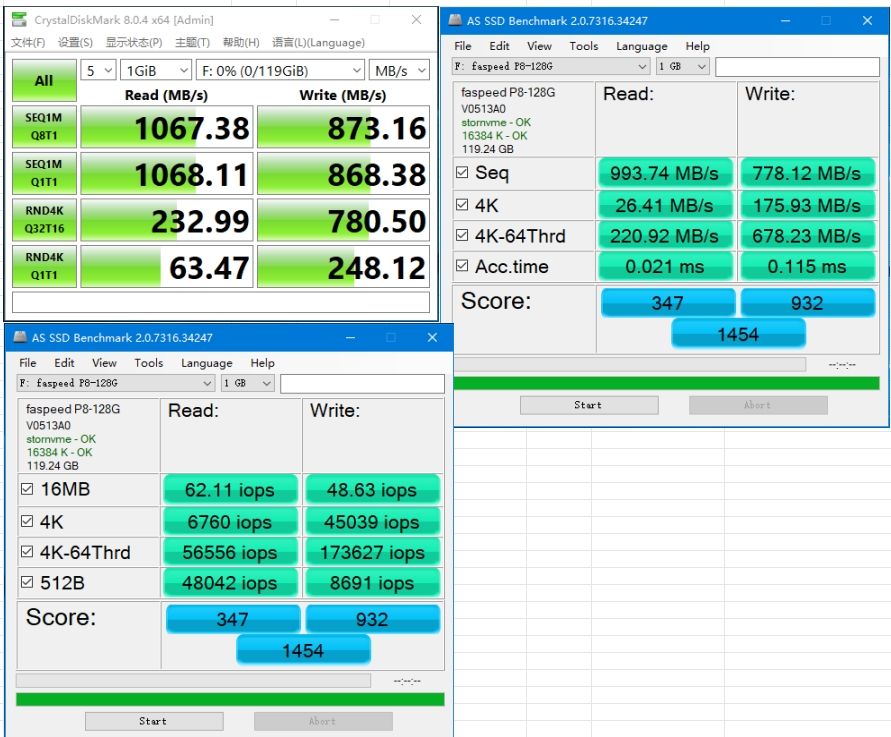Open the test count dropdown showing 5
Viewport: 891px width, 737px height.
point(99,70)
